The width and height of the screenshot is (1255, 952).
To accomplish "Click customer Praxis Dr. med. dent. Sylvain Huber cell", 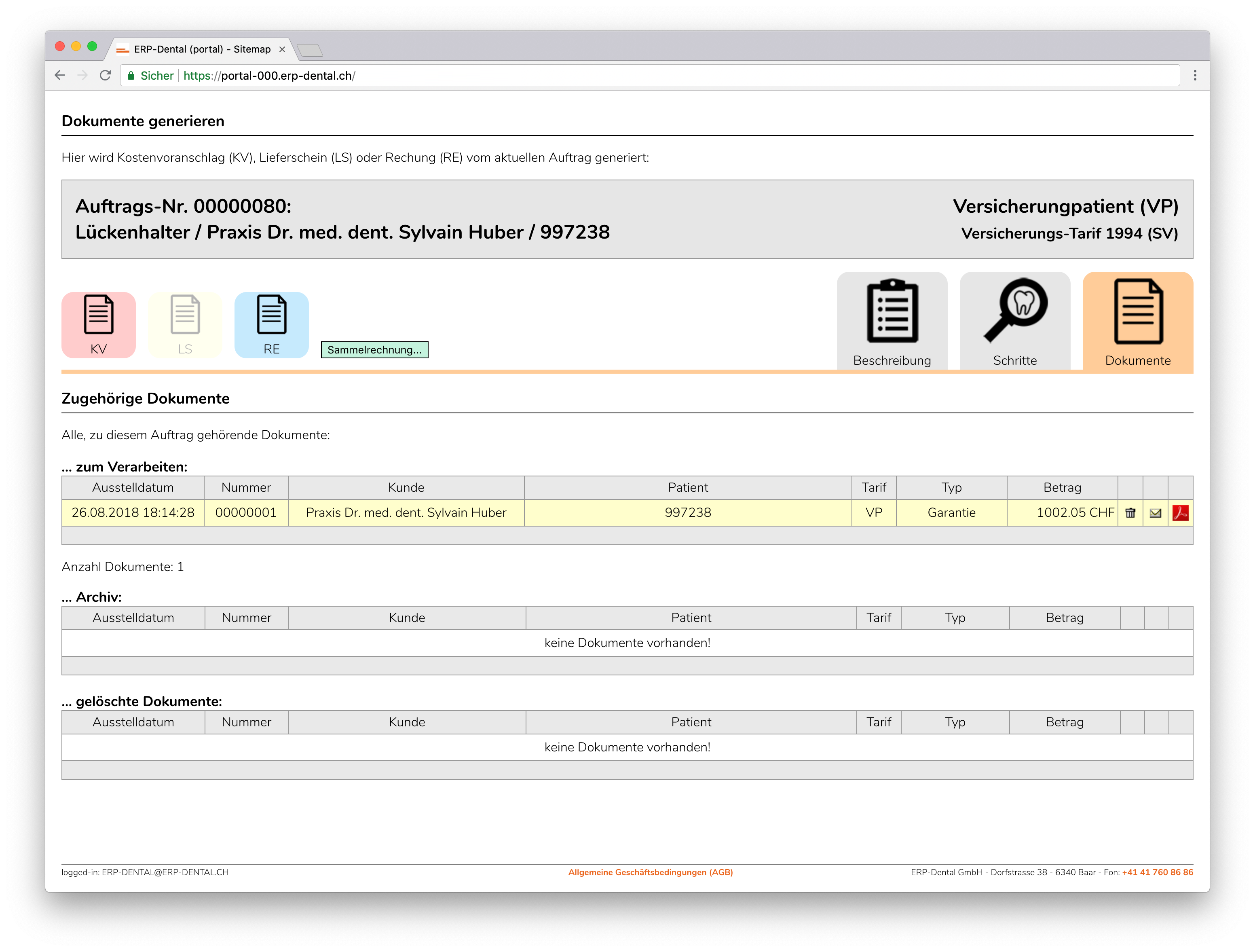I will [x=406, y=512].
